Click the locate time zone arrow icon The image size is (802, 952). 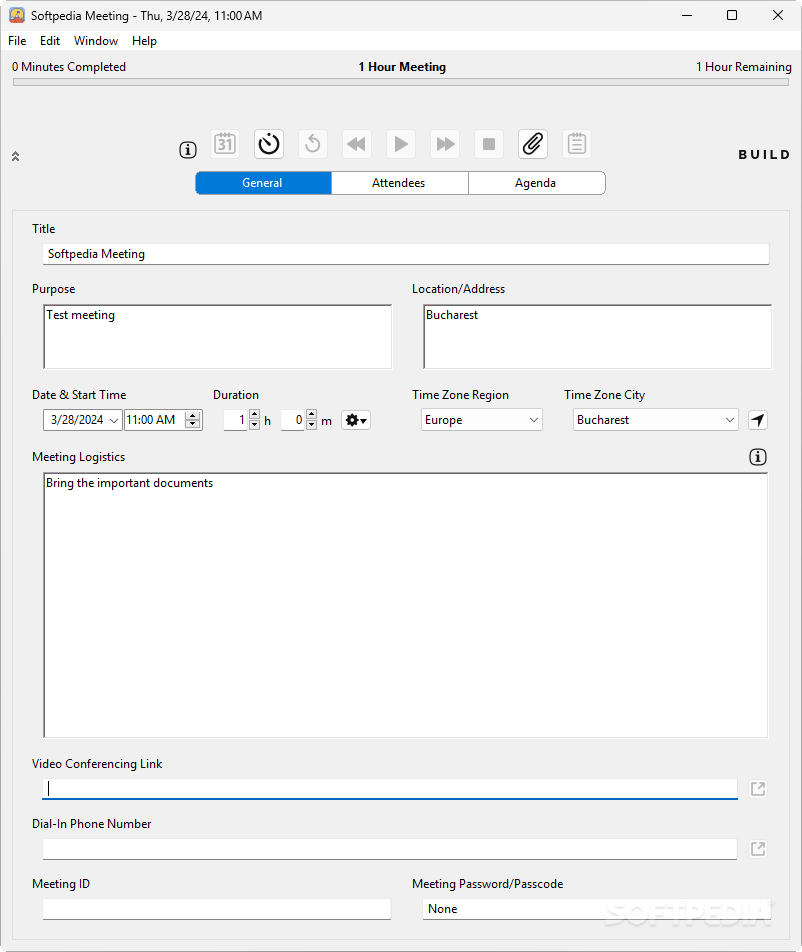758,420
